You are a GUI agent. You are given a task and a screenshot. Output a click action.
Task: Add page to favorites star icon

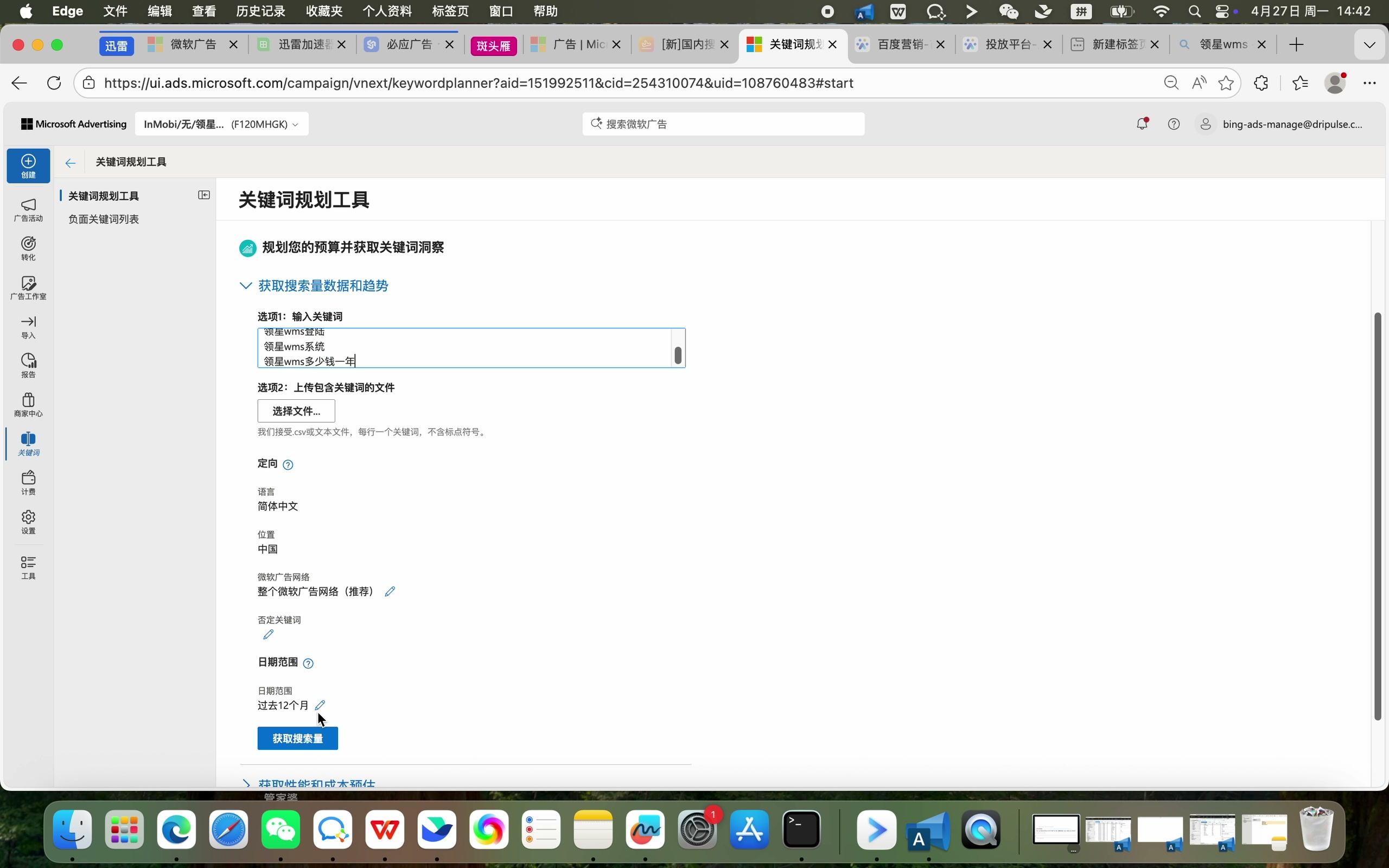tap(1226, 83)
